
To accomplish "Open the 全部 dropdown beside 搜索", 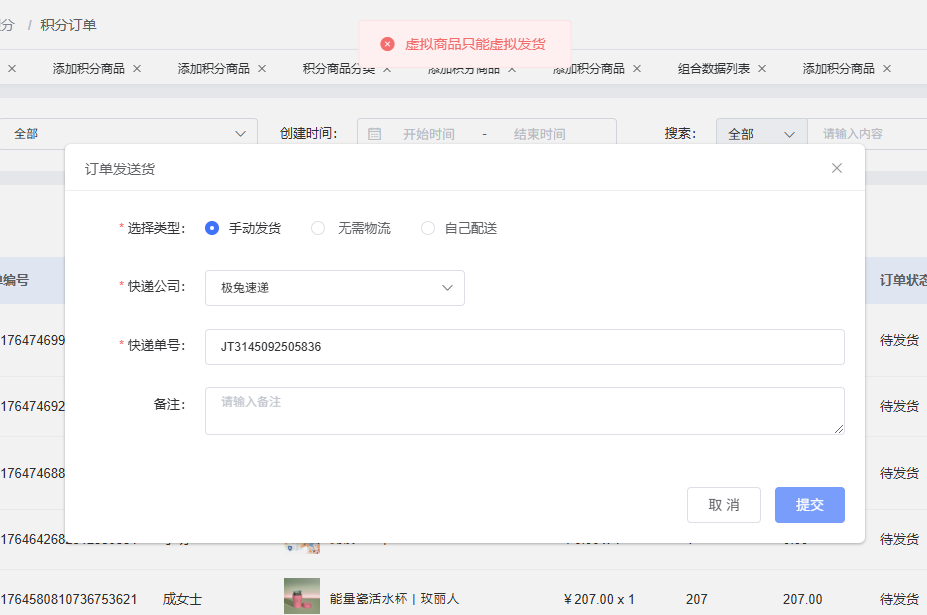I will (761, 134).
